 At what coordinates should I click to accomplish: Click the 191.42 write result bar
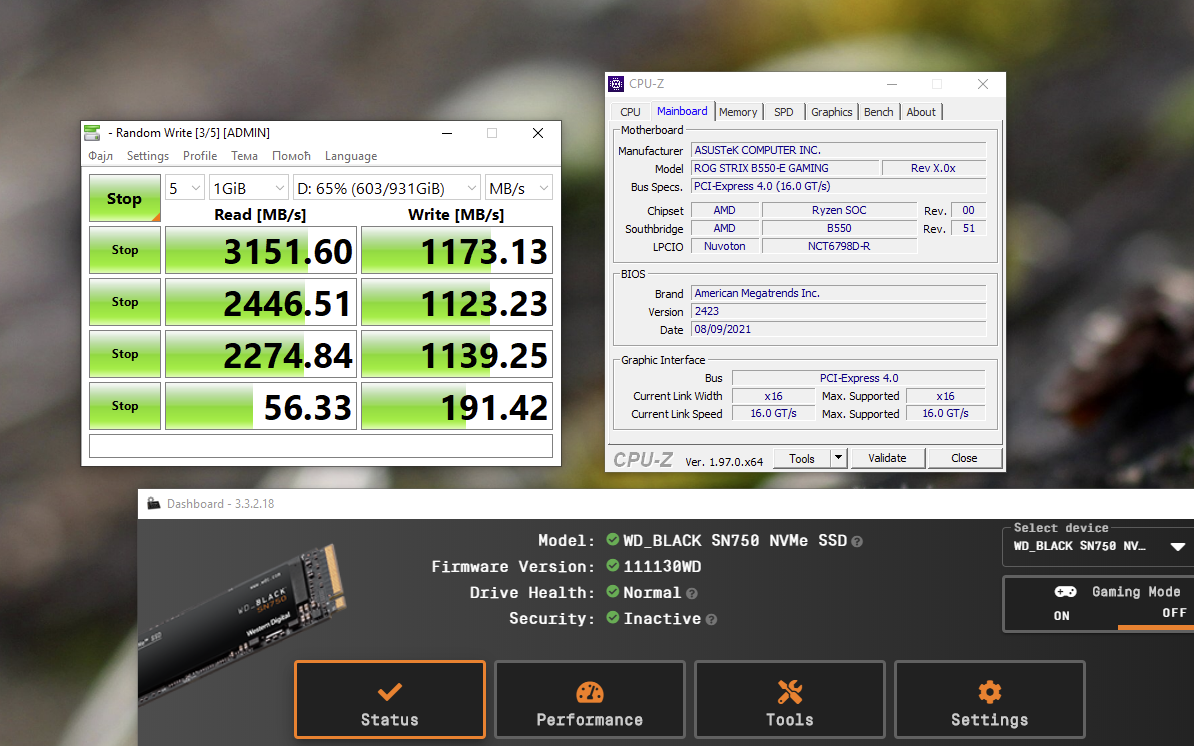tap(457, 406)
